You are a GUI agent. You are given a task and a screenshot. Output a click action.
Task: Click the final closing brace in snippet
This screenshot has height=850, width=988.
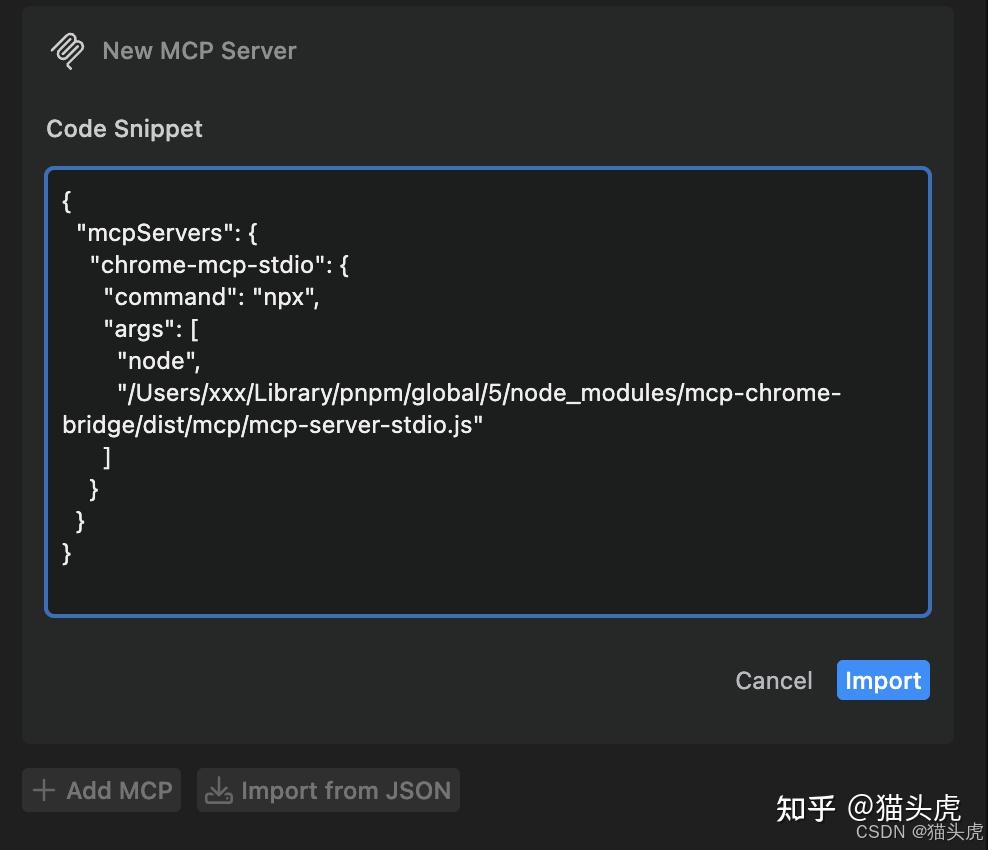point(66,553)
